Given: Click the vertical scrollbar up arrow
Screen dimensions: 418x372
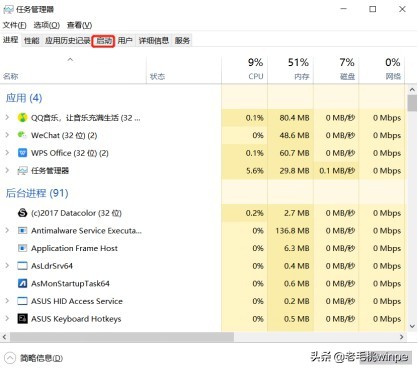Looking at the screenshot, I should point(412,90).
